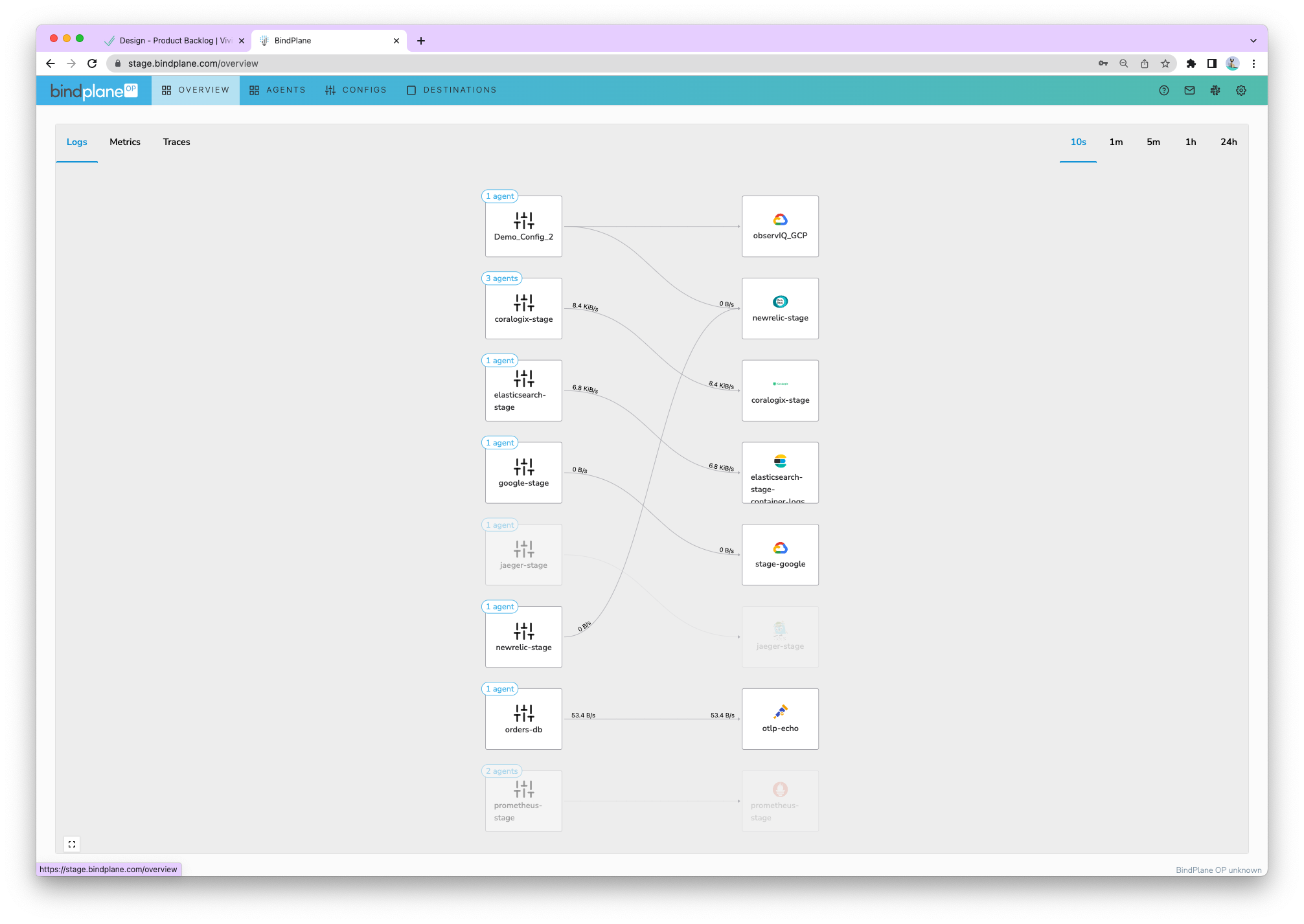The height and width of the screenshot is (924, 1304).
Task: Click the Slack community icon
Action: tap(1215, 91)
